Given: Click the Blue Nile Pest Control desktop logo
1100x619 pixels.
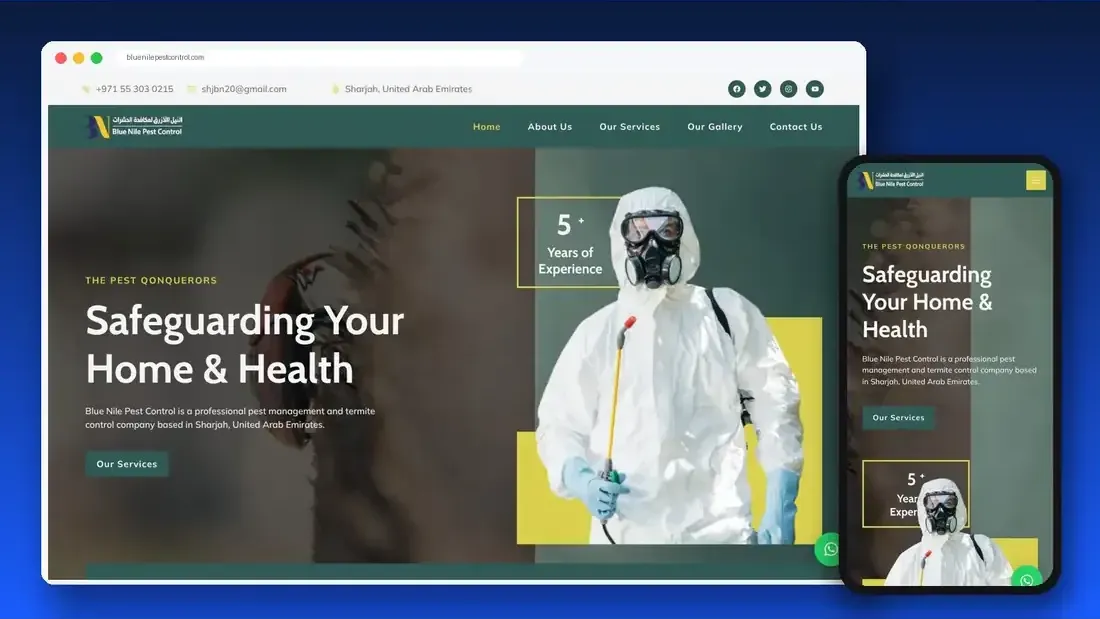Looking at the screenshot, I should [134, 126].
